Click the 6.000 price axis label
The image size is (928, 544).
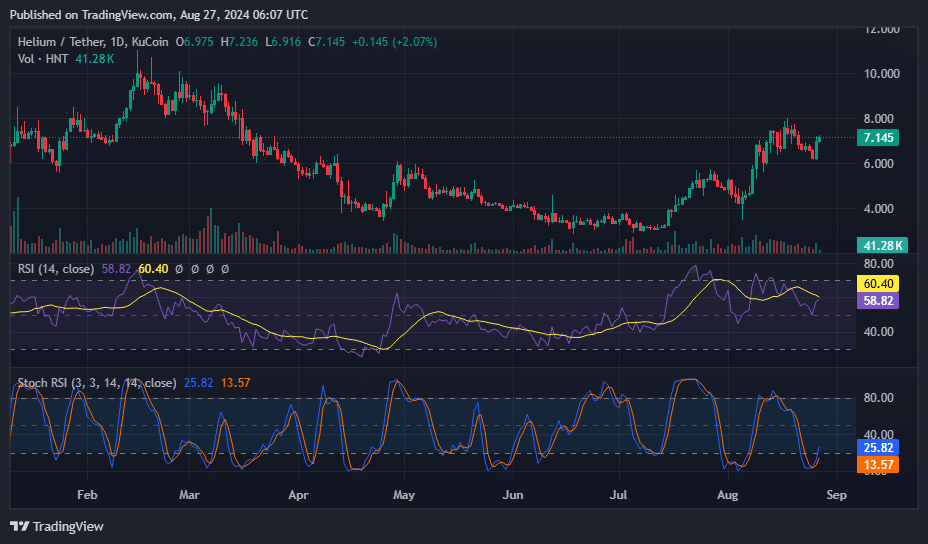pyautogui.click(x=879, y=164)
